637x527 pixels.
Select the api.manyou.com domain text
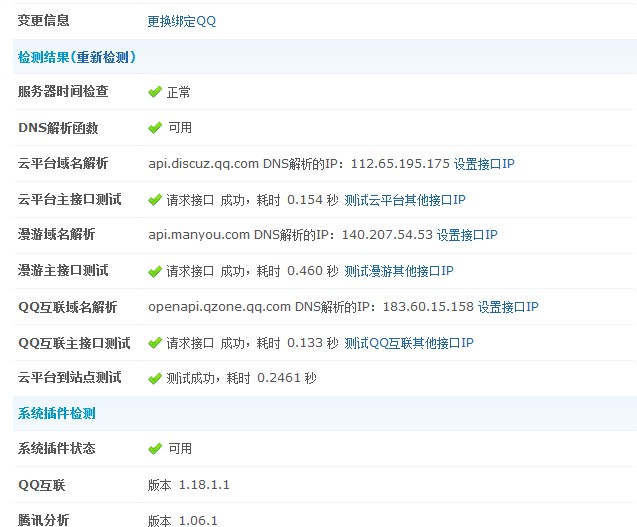point(199,235)
